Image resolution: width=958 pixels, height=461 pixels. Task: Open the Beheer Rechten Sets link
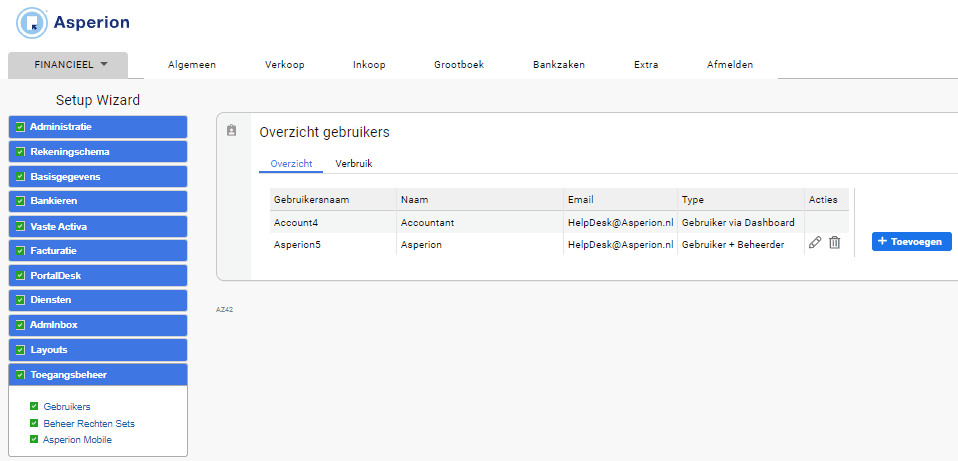(89, 423)
